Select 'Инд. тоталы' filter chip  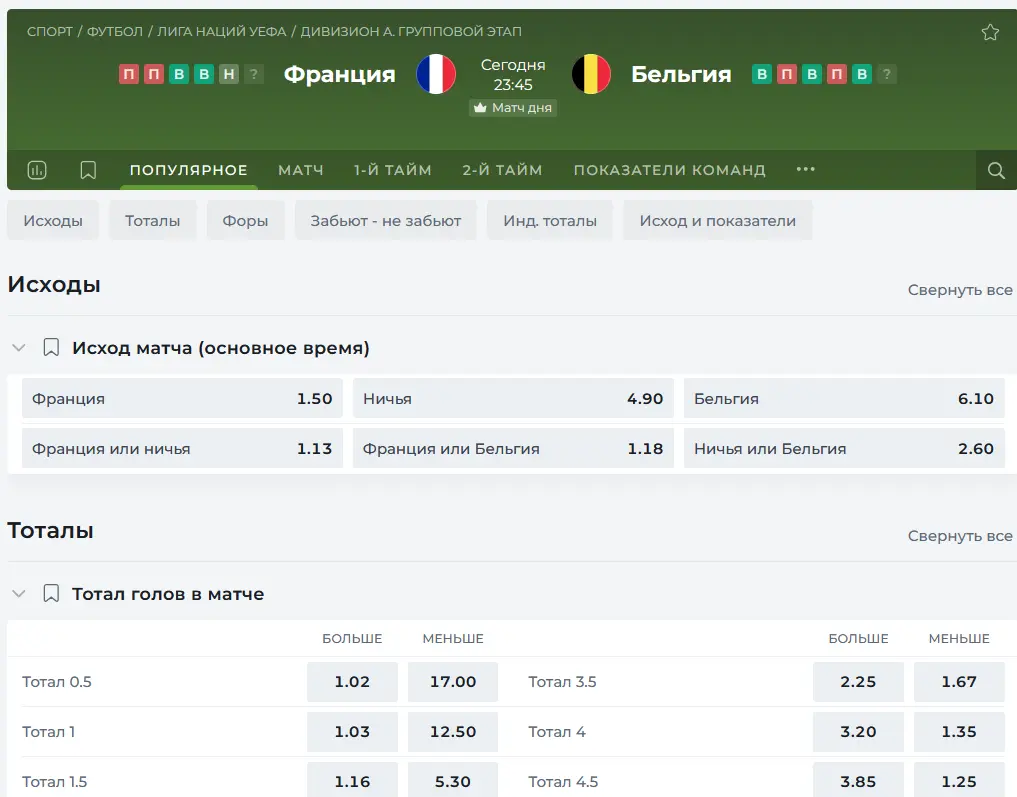(x=550, y=220)
